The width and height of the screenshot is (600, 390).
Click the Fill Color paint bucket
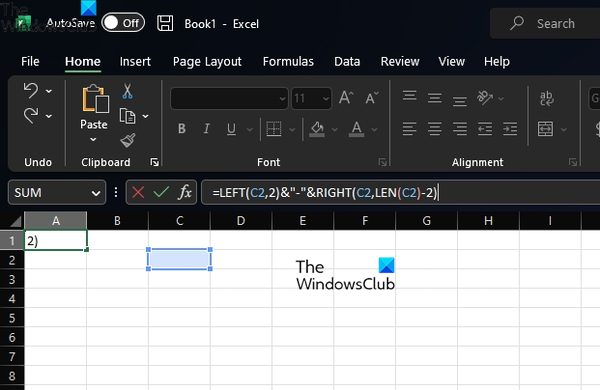pyautogui.click(x=317, y=129)
